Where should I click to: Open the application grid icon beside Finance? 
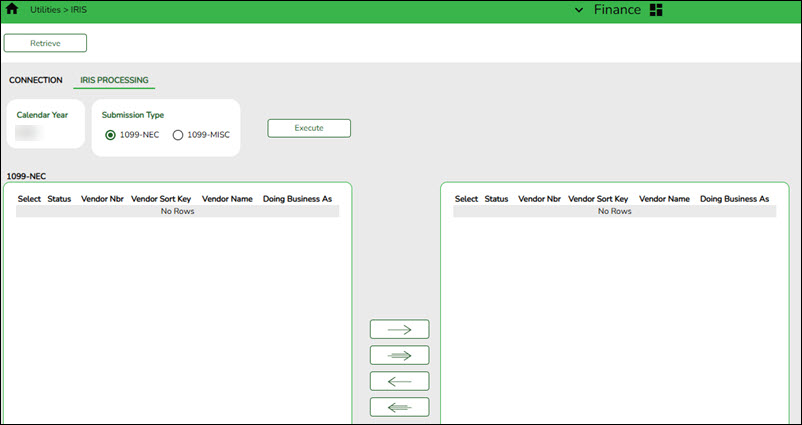[x=656, y=10]
